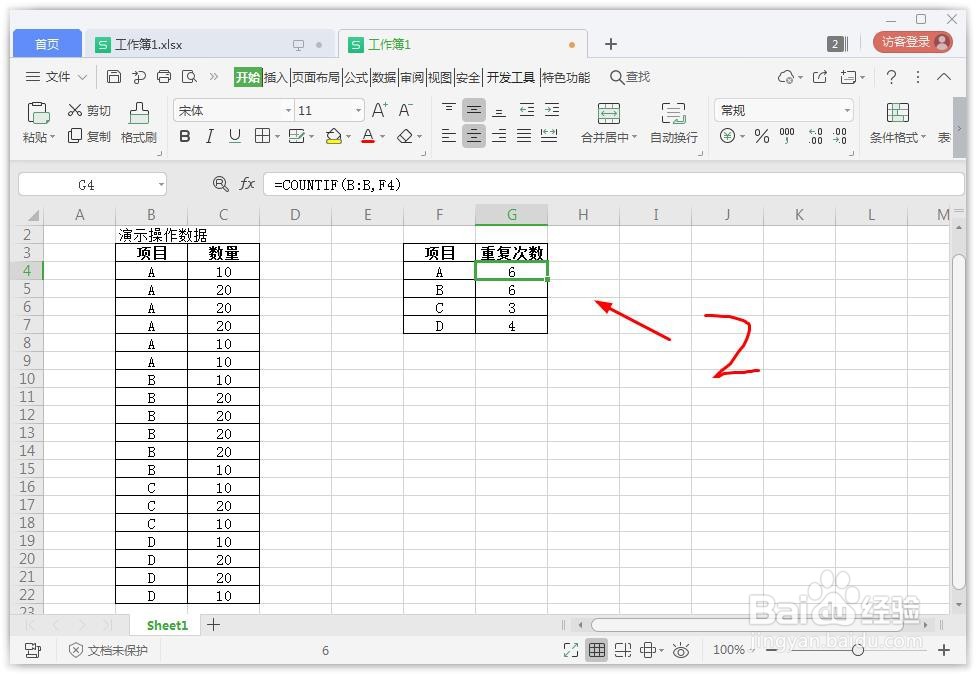
Task: Click the Paste clipboard icon
Action: point(38,113)
